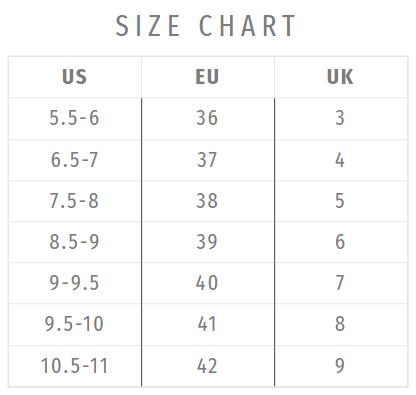Click US size 7.5-8 cell
The width and height of the screenshot is (416, 395).
pyautogui.click(x=75, y=201)
